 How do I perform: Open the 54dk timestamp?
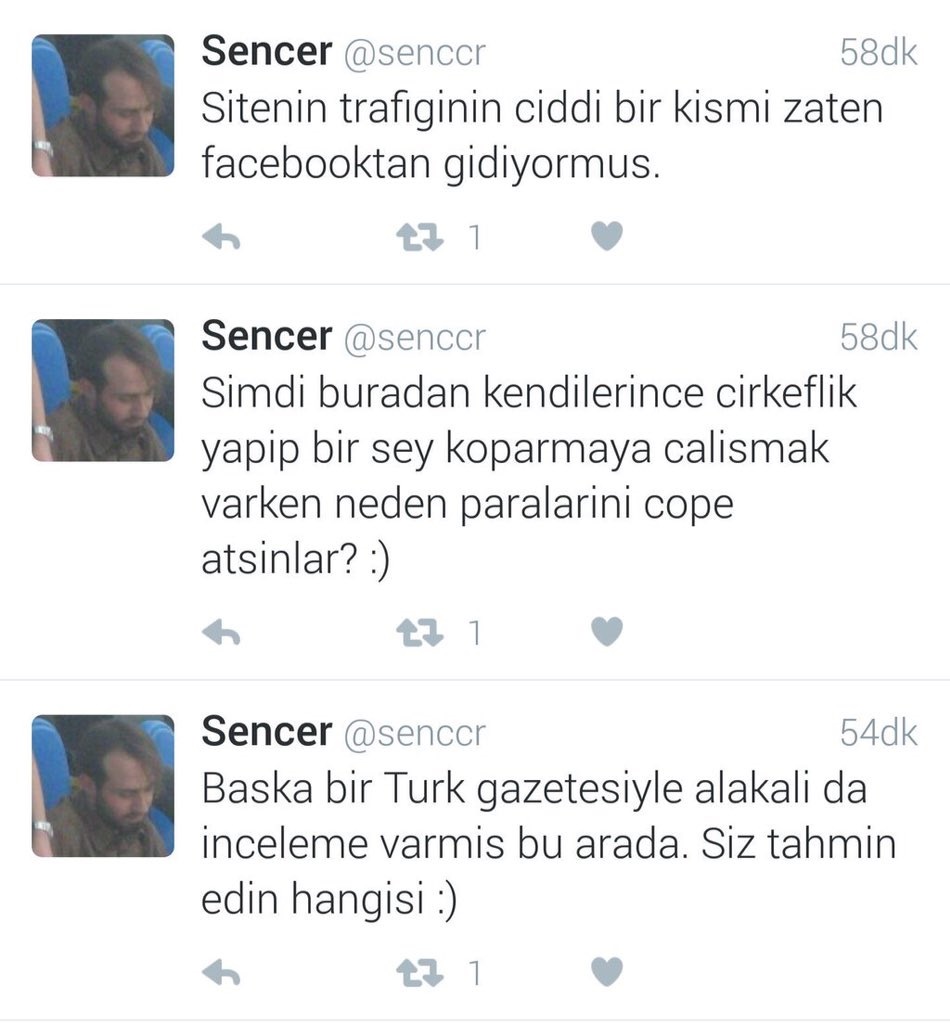tap(879, 733)
